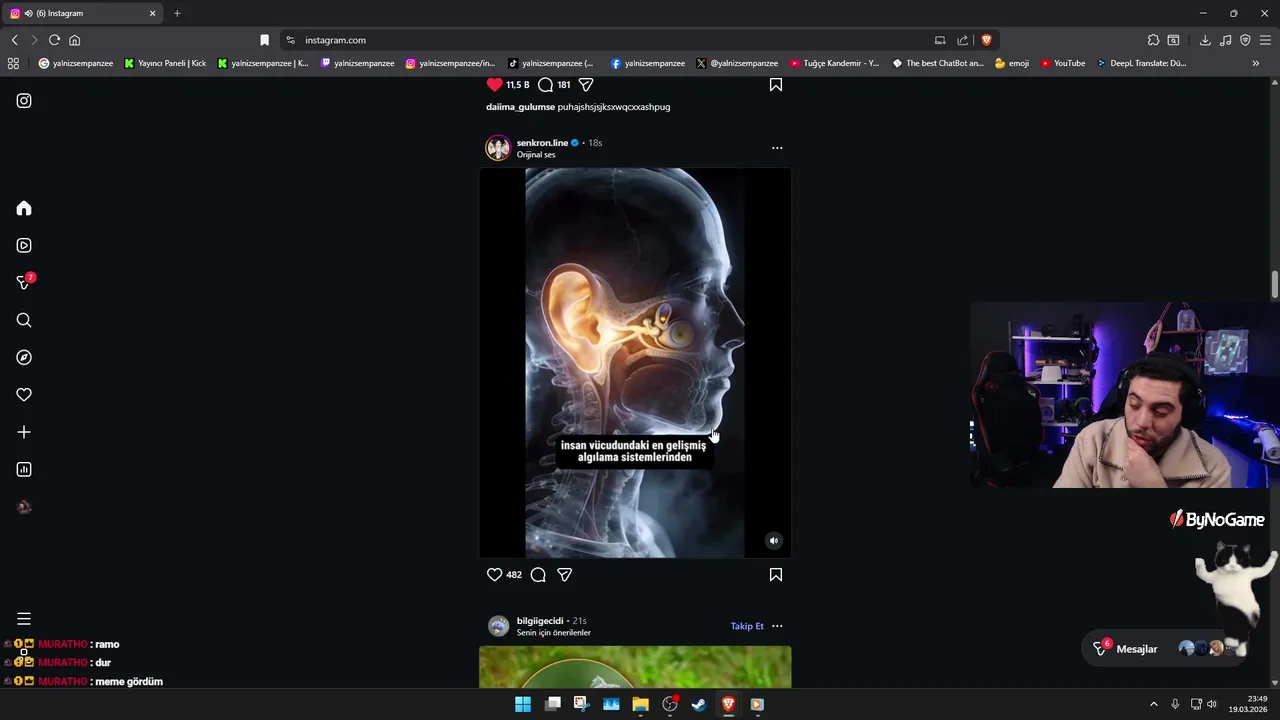This screenshot has width=1280, height=720.
Task: Open the address bar share icon
Action: tap(962, 40)
